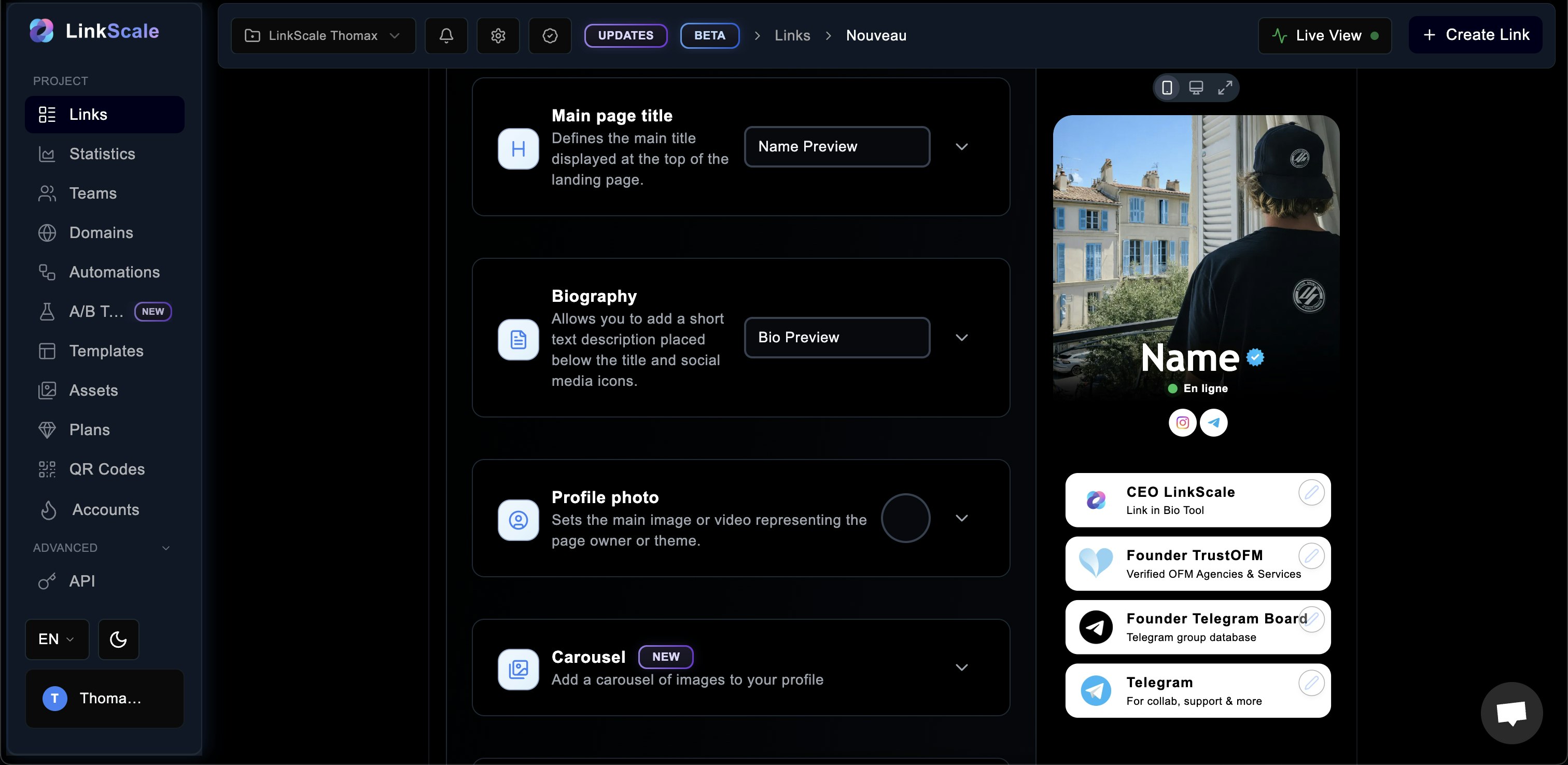This screenshot has width=1568, height=765.
Task: Click the Create Link button
Action: click(1476, 35)
